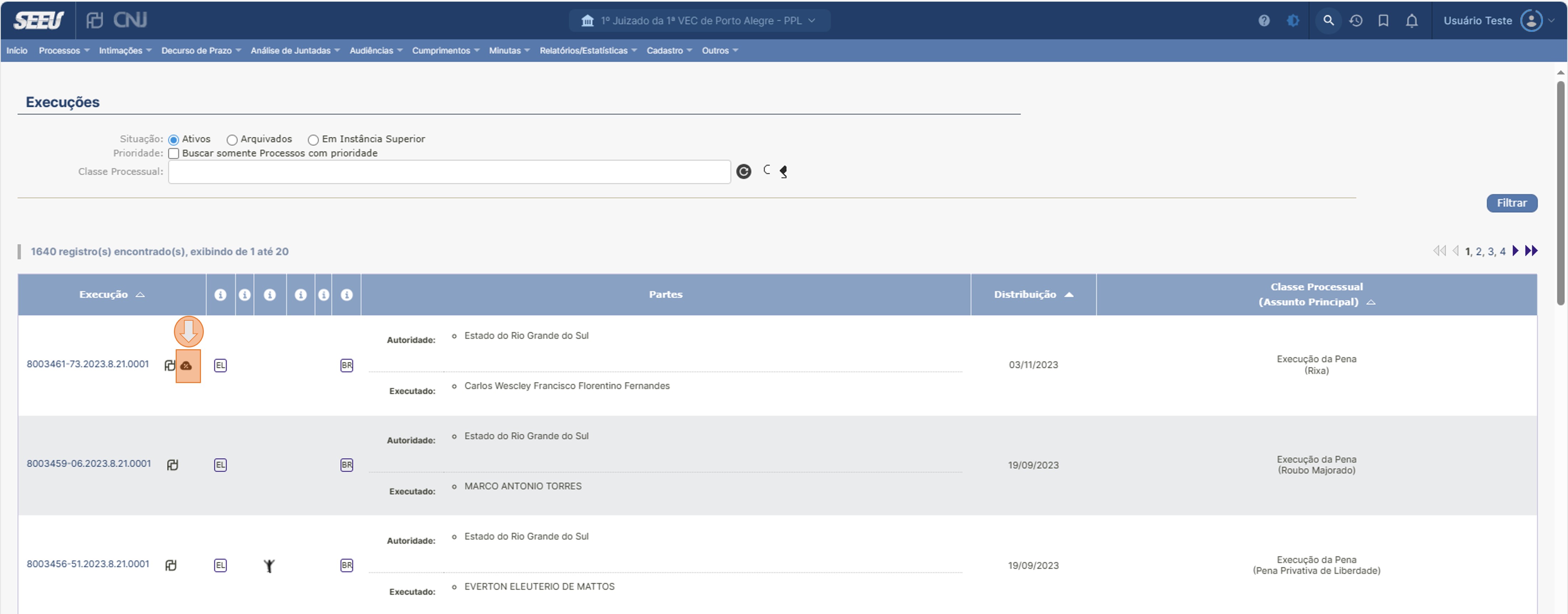
Task: Click the digital process icon beside 8003461-73.2023.8.21.0001
Action: pyautogui.click(x=170, y=365)
